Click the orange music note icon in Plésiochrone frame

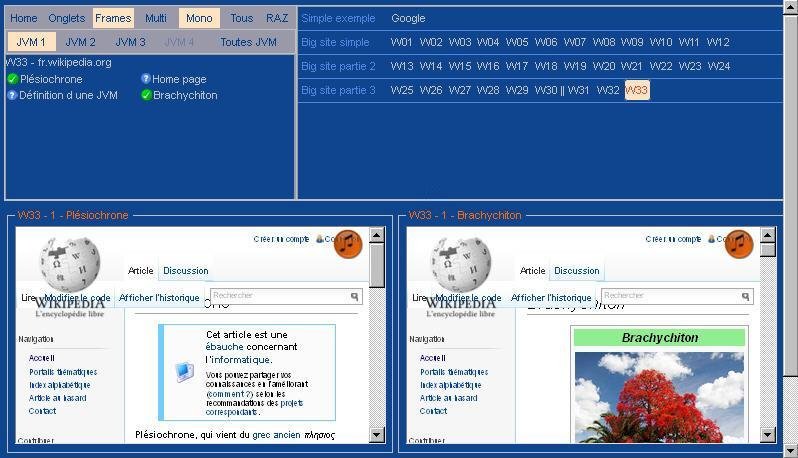click(x=348, y=244)
